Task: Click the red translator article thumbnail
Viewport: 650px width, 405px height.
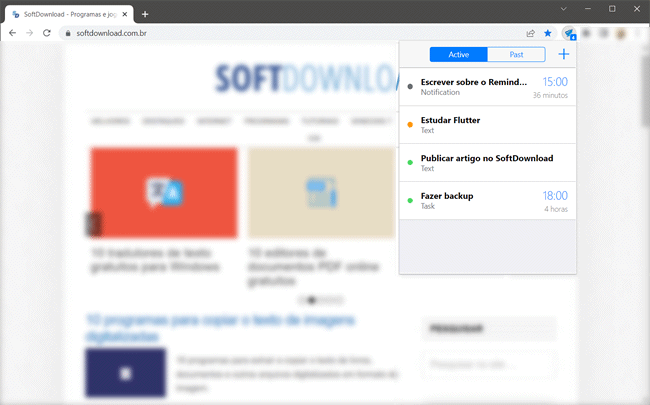Action: 164,193
